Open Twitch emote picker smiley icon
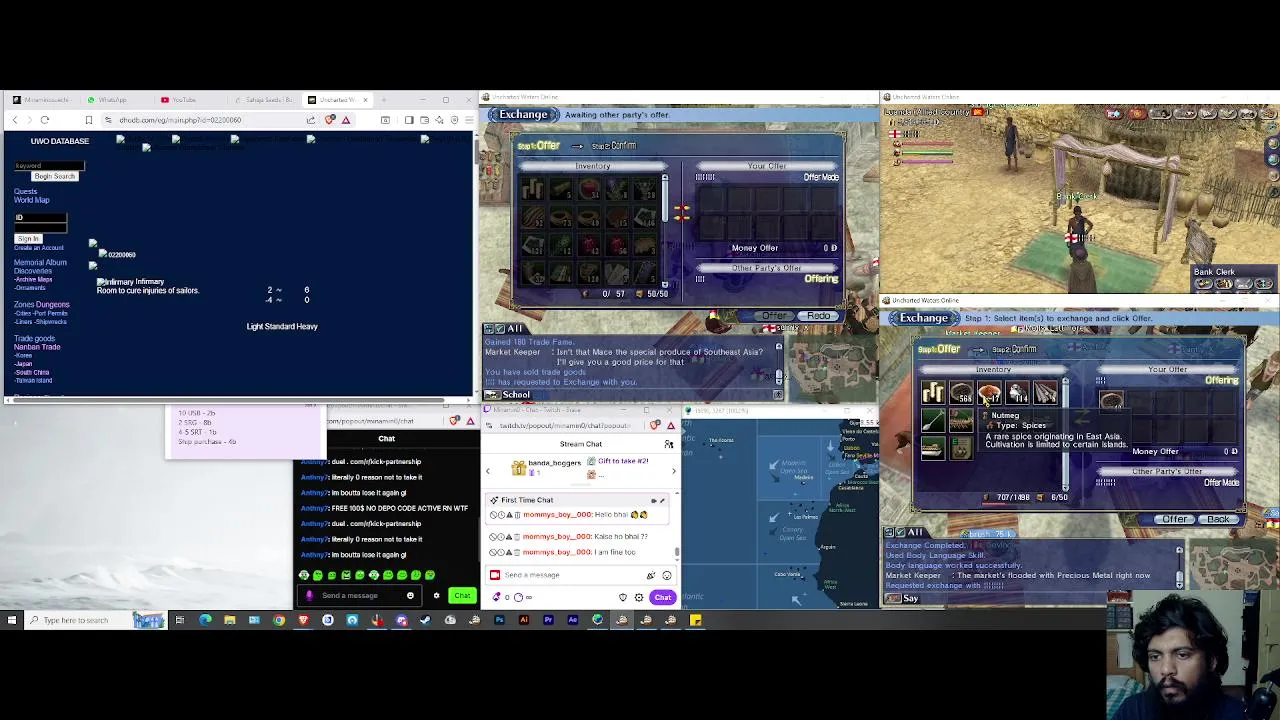The width and height of the screenshot is (1280, 720). [667, 575]
